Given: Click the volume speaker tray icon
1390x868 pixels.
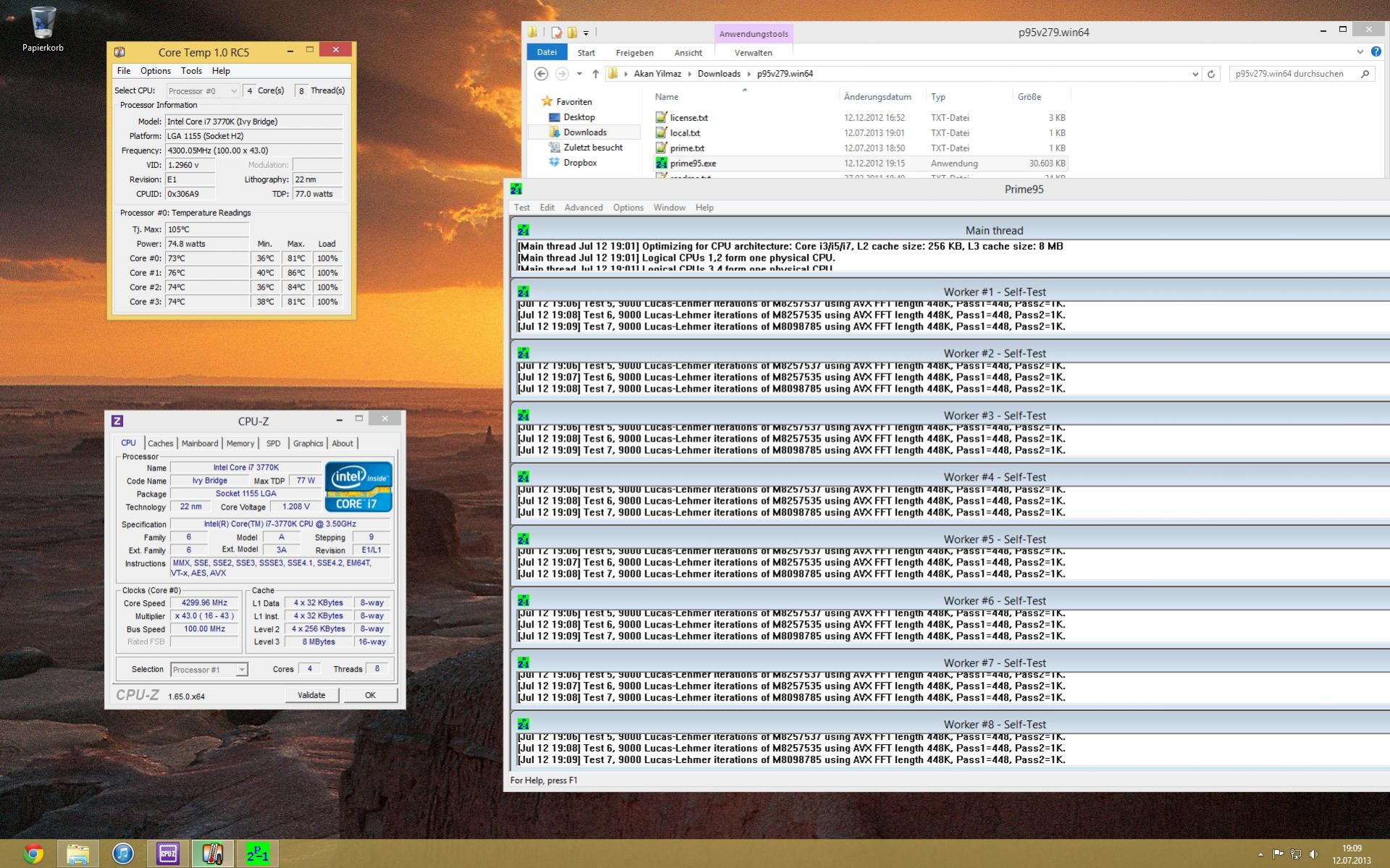Looking at the screenshot, I should [1314, 854].
